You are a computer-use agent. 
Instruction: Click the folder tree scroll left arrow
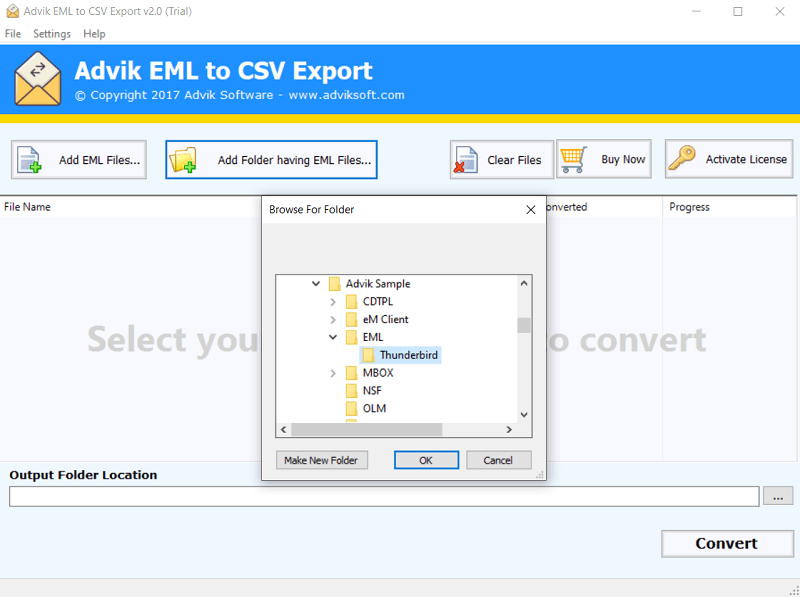pyautogui.click(x=284, y=430)
